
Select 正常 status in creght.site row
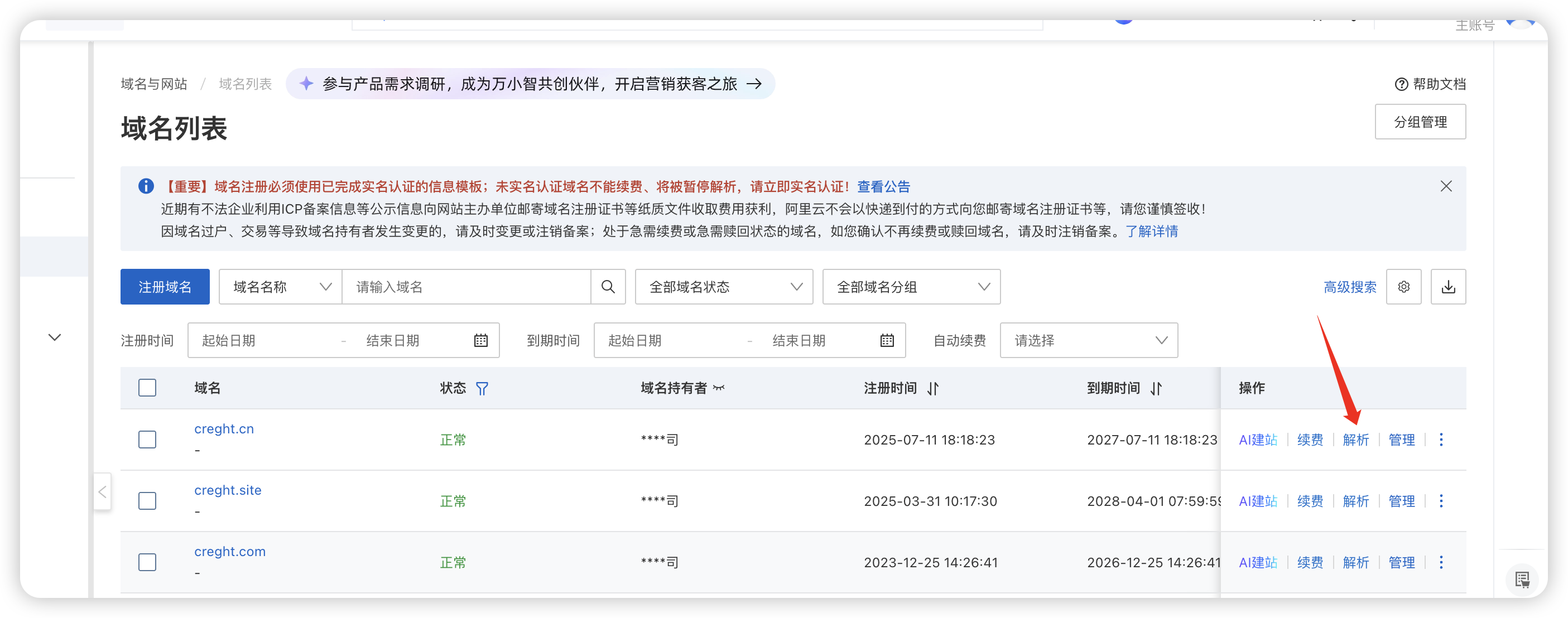click(x=453, y=501)
